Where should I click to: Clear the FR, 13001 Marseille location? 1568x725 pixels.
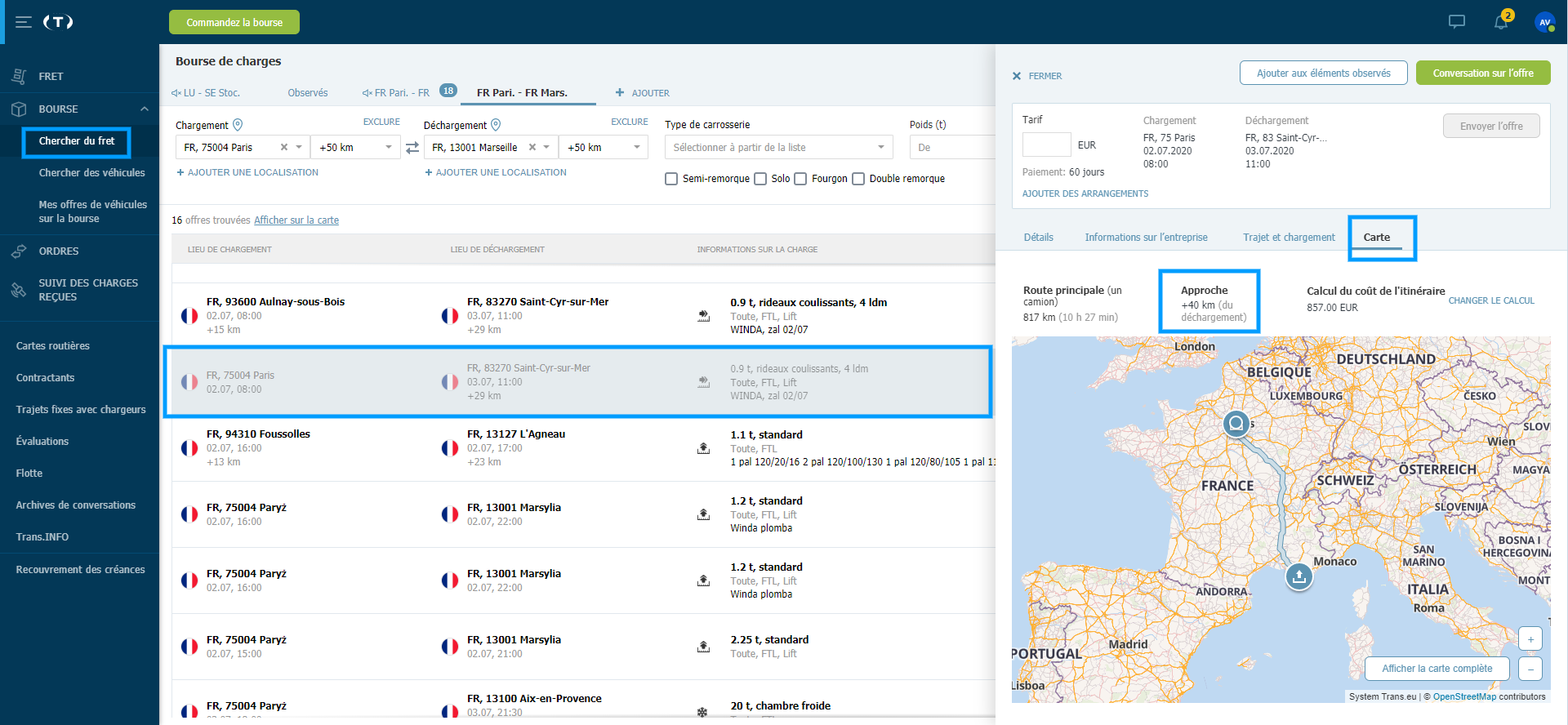tap(532, 147)
